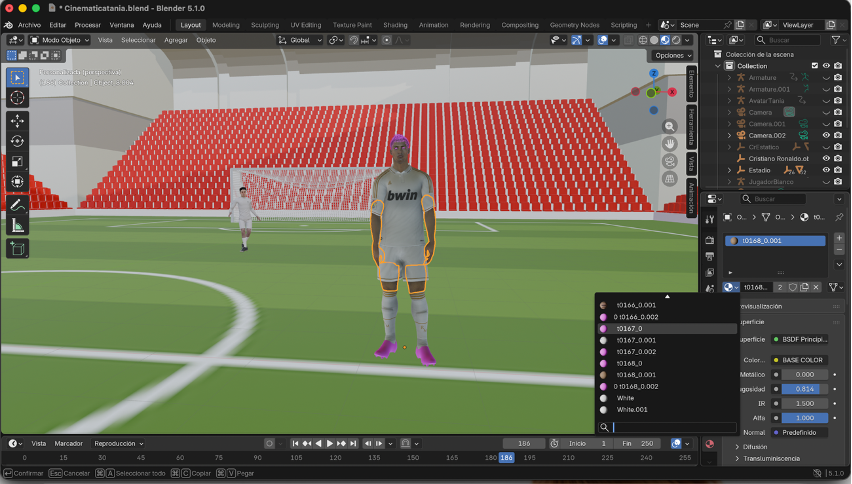The image size is (852, 484).
Task: Toggle visibility eye for Camera.002
Action: click(826, 135)
